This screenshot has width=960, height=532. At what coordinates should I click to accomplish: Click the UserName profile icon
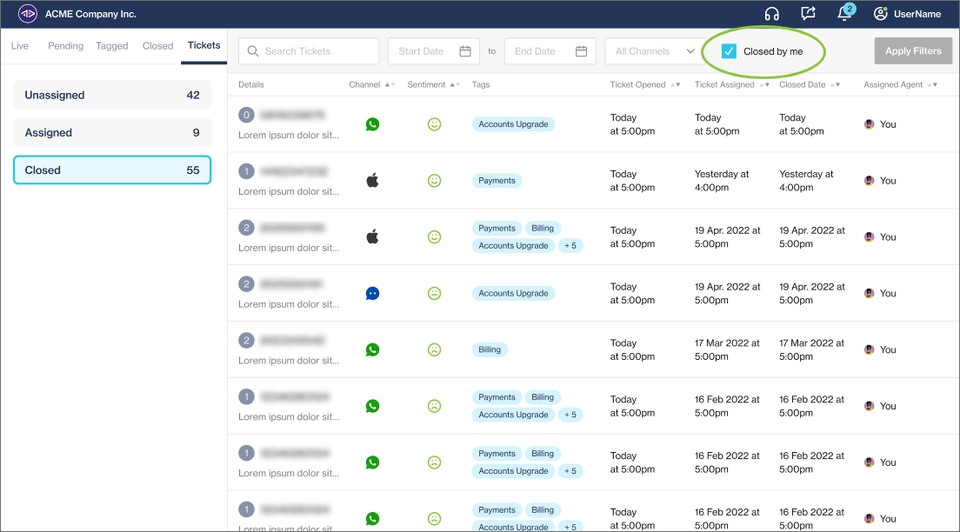[880, 14]
